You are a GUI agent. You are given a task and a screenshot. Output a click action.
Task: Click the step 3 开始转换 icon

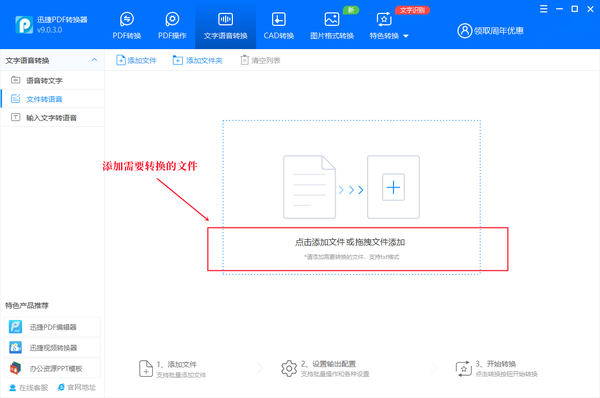[464, 369]
